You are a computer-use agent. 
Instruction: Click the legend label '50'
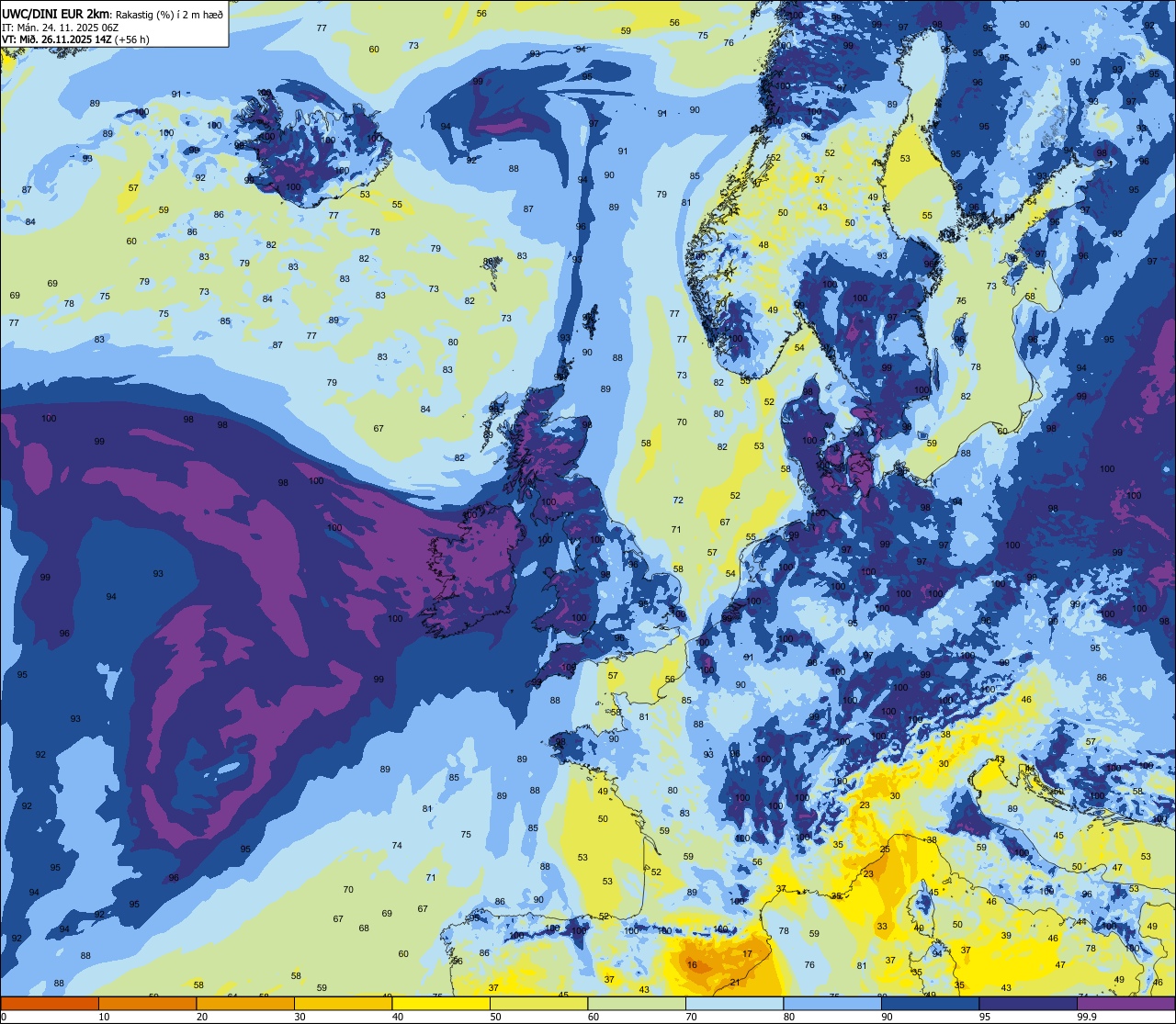pyautogui.click(x=495, y=1017)
